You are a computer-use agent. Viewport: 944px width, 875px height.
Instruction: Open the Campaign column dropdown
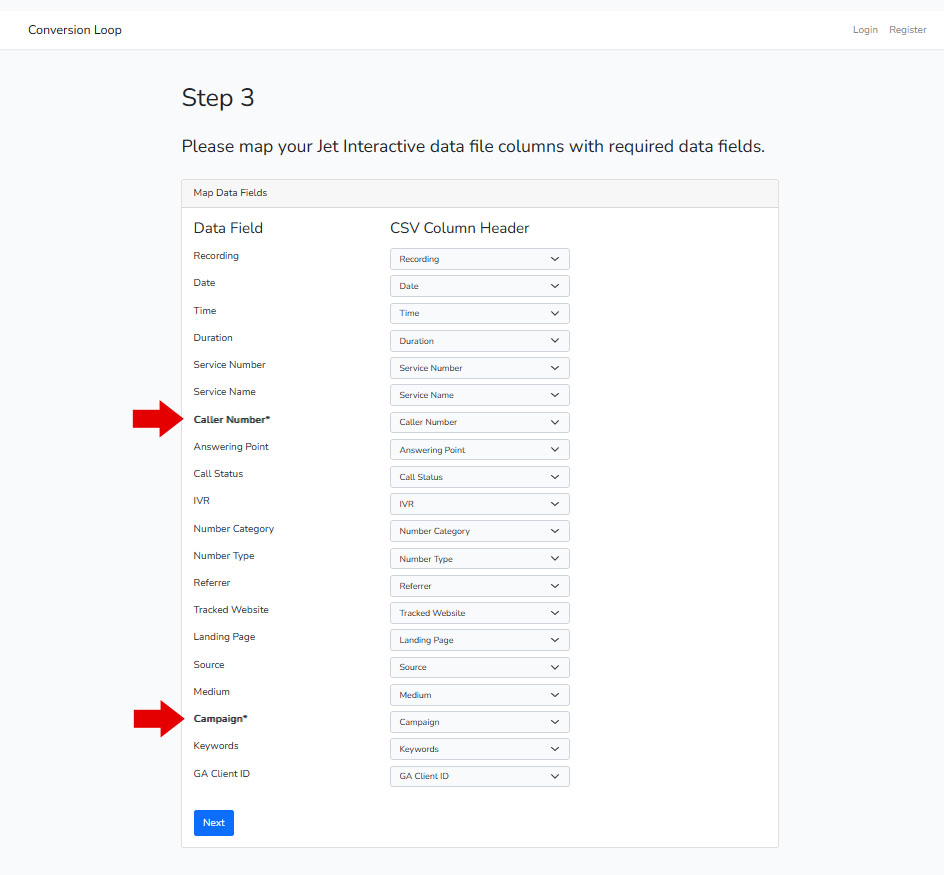click(479, 722)
